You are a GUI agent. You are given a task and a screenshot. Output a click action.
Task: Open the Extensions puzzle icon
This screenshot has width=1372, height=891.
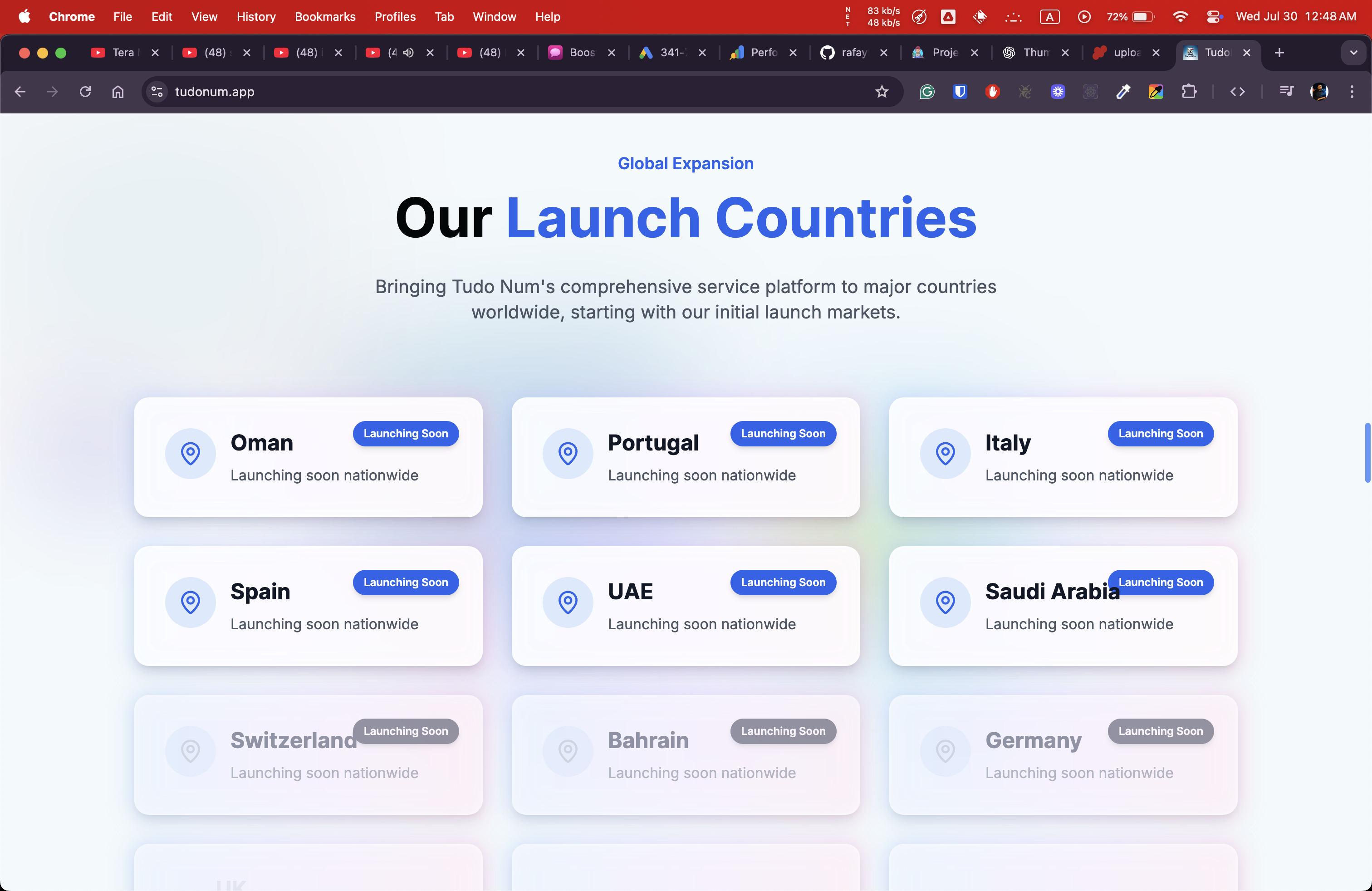[x=1189, y=92]
